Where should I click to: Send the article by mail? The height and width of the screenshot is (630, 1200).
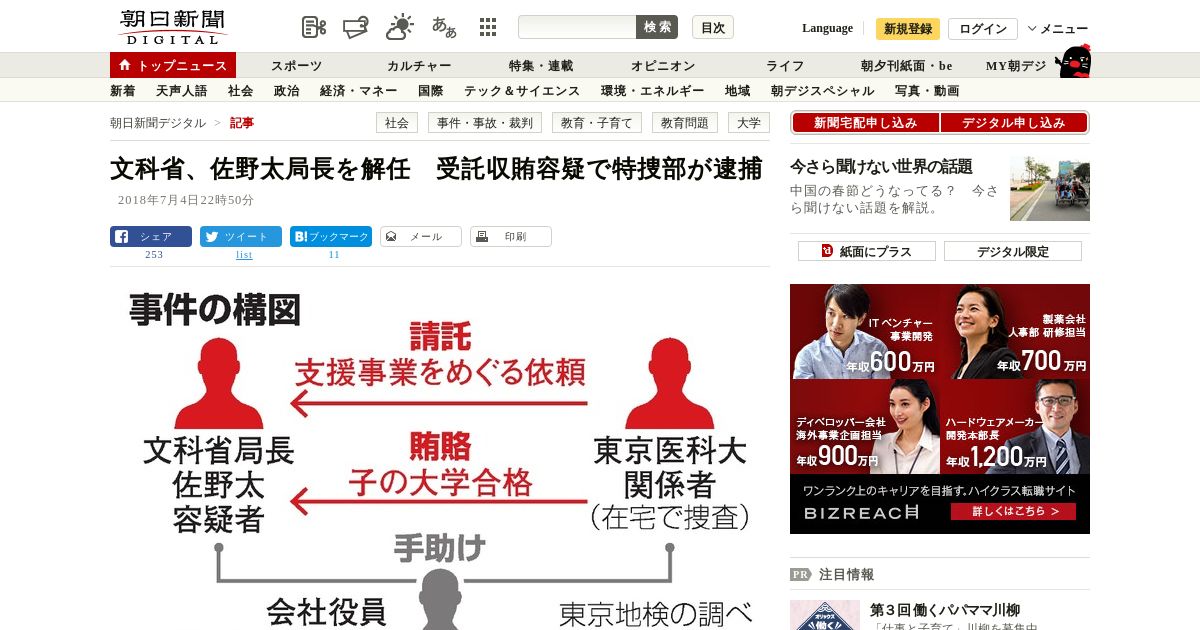tap(421, 237)
